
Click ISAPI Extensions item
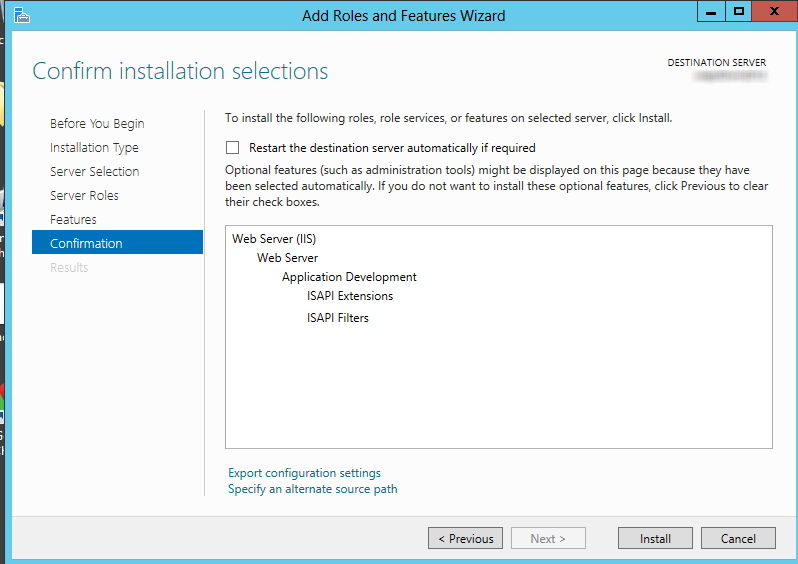(350, 296)
